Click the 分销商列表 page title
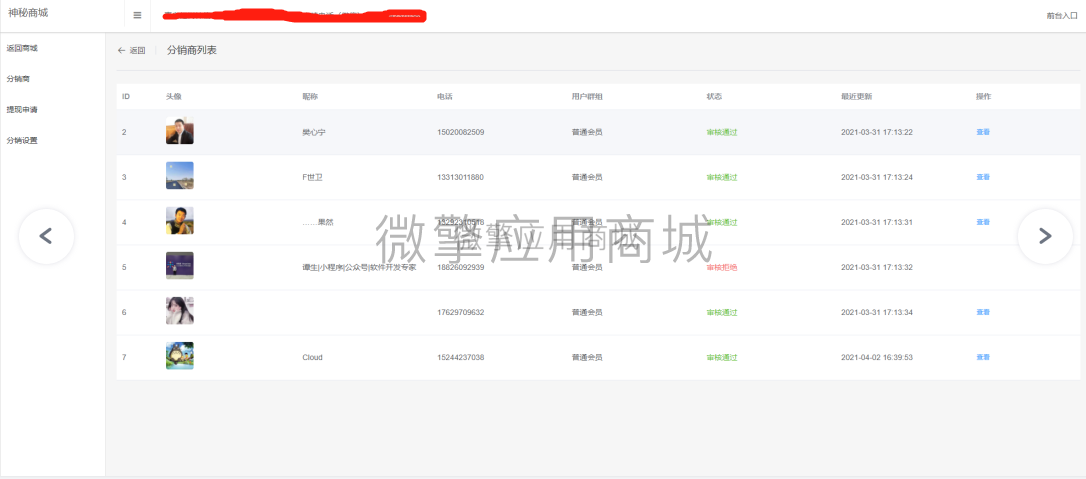This screenshot has width=1086, height=479. [x=192, y=50]
